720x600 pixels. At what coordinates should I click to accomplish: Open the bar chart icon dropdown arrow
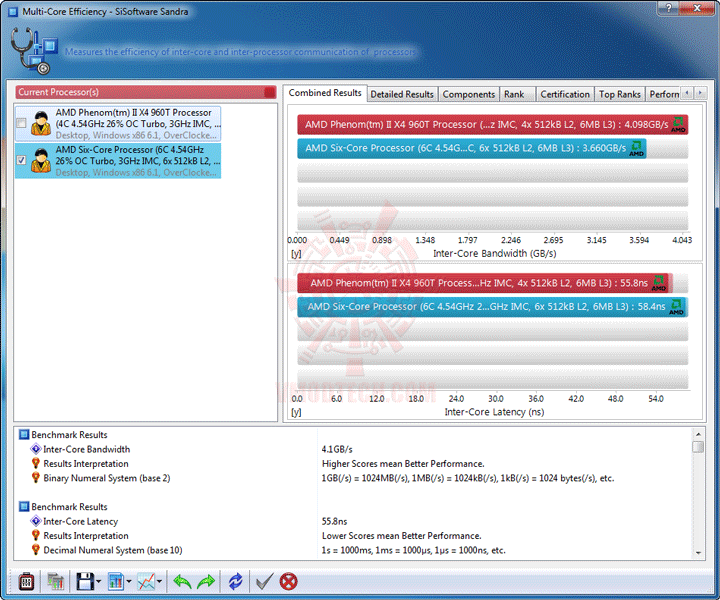(129, 582)
